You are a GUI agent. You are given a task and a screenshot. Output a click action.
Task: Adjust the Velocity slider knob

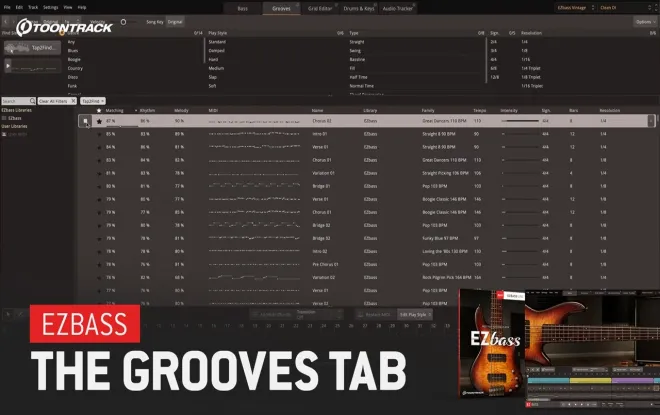[123, 22]
